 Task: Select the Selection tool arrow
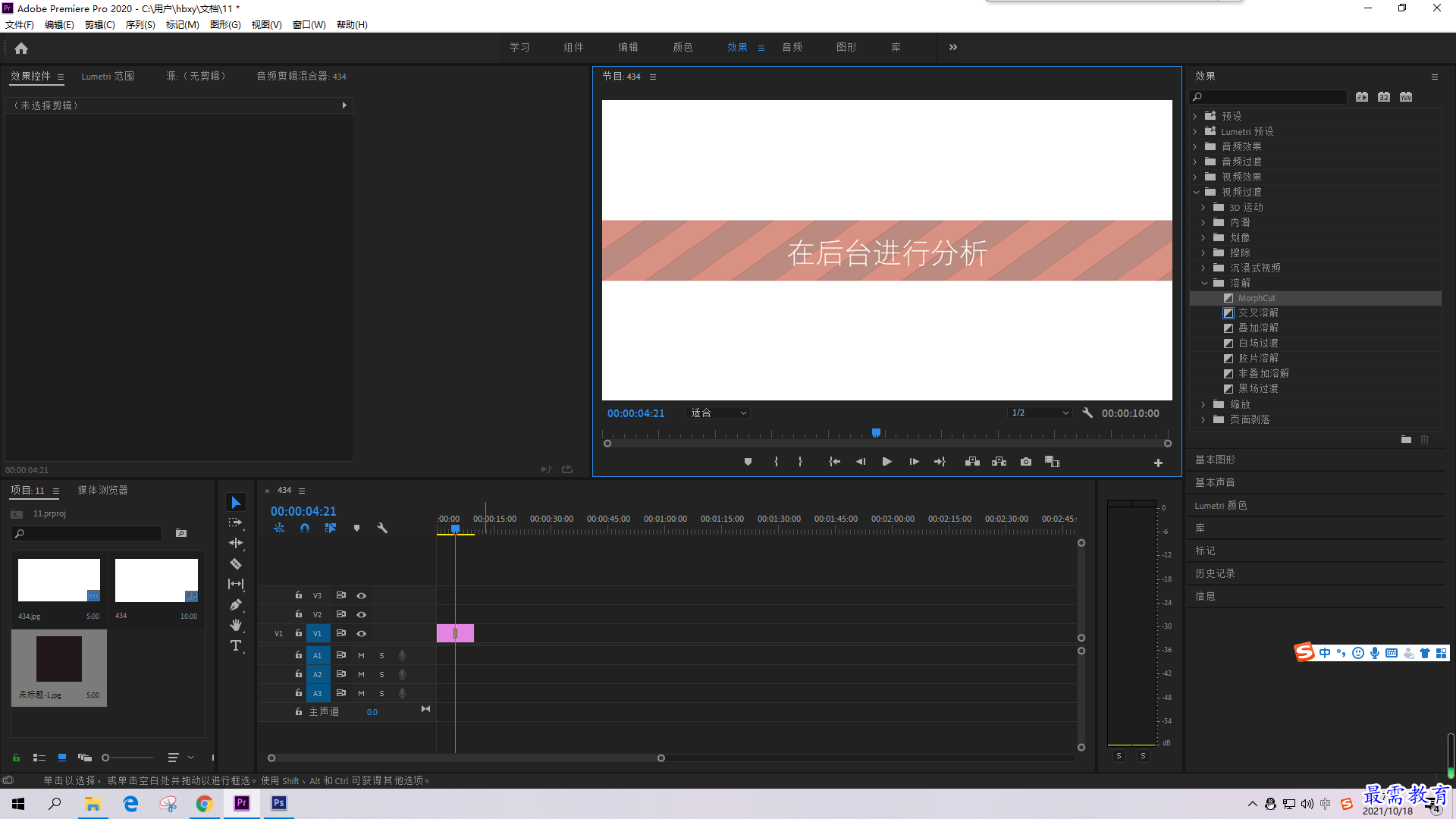pyautogui.click(x=236, y=503)
